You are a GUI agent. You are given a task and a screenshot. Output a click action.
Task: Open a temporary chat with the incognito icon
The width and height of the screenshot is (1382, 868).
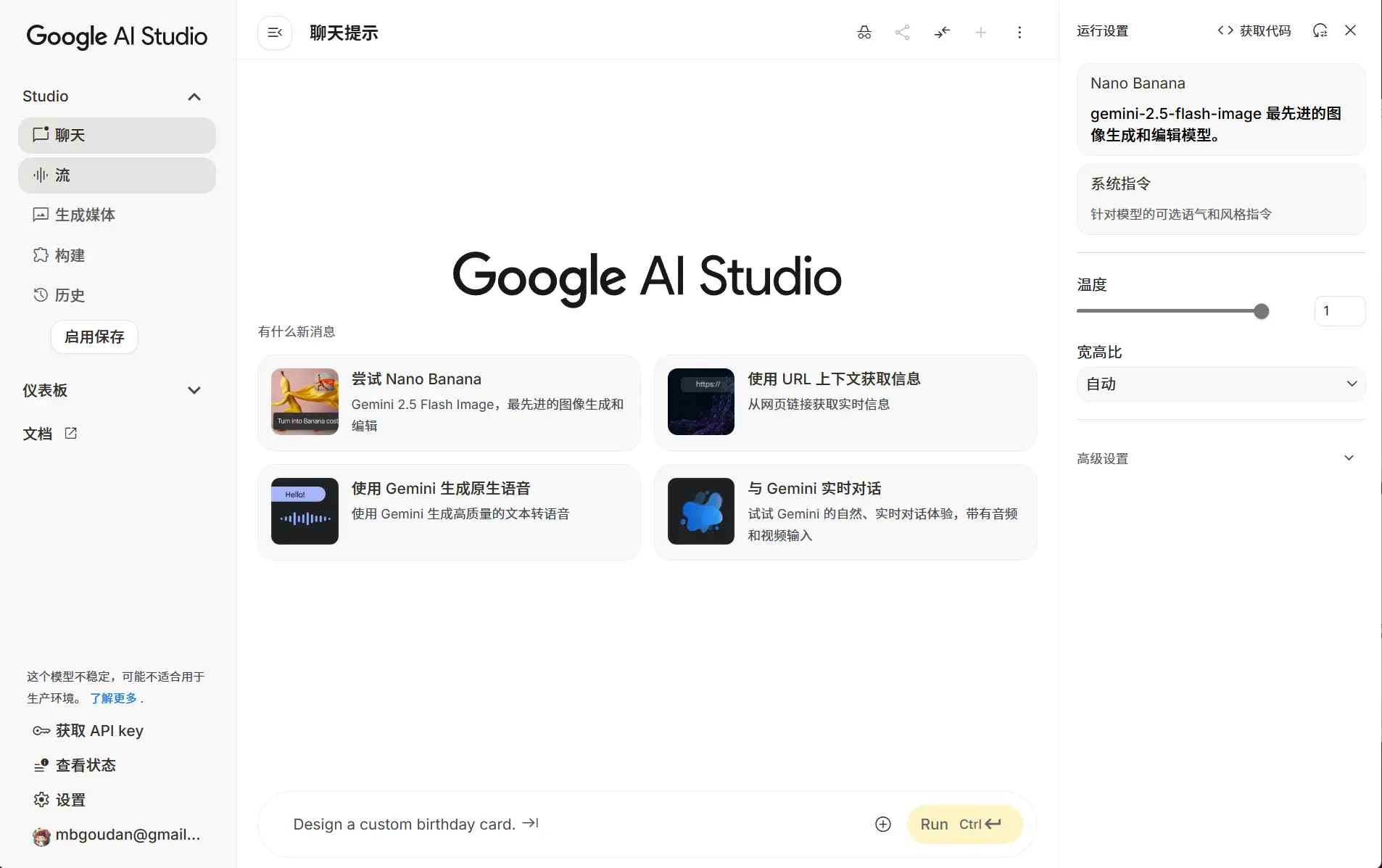(864, 33)
